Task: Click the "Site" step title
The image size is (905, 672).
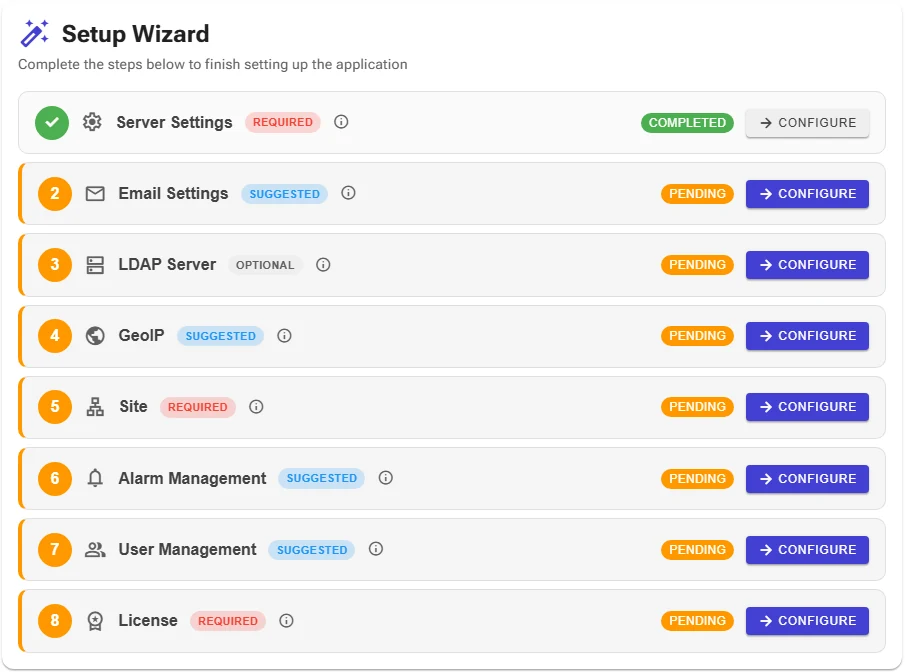Action: [x=133, y=406]
